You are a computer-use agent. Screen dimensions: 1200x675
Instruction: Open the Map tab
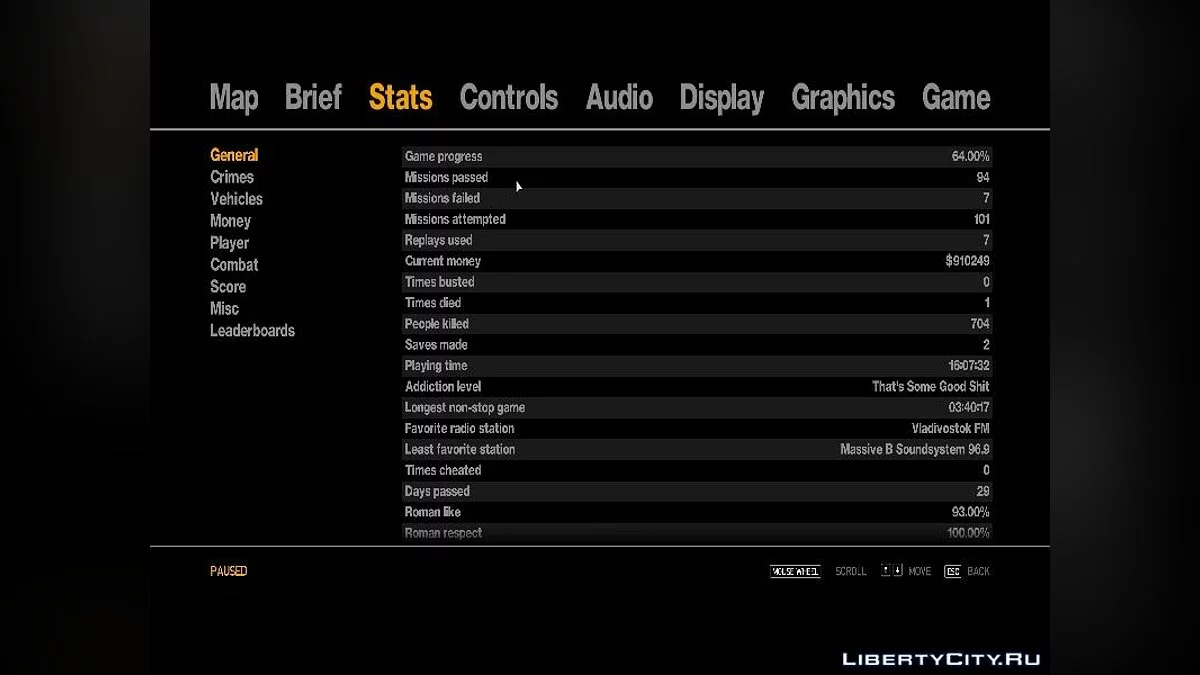pos(234,98)
